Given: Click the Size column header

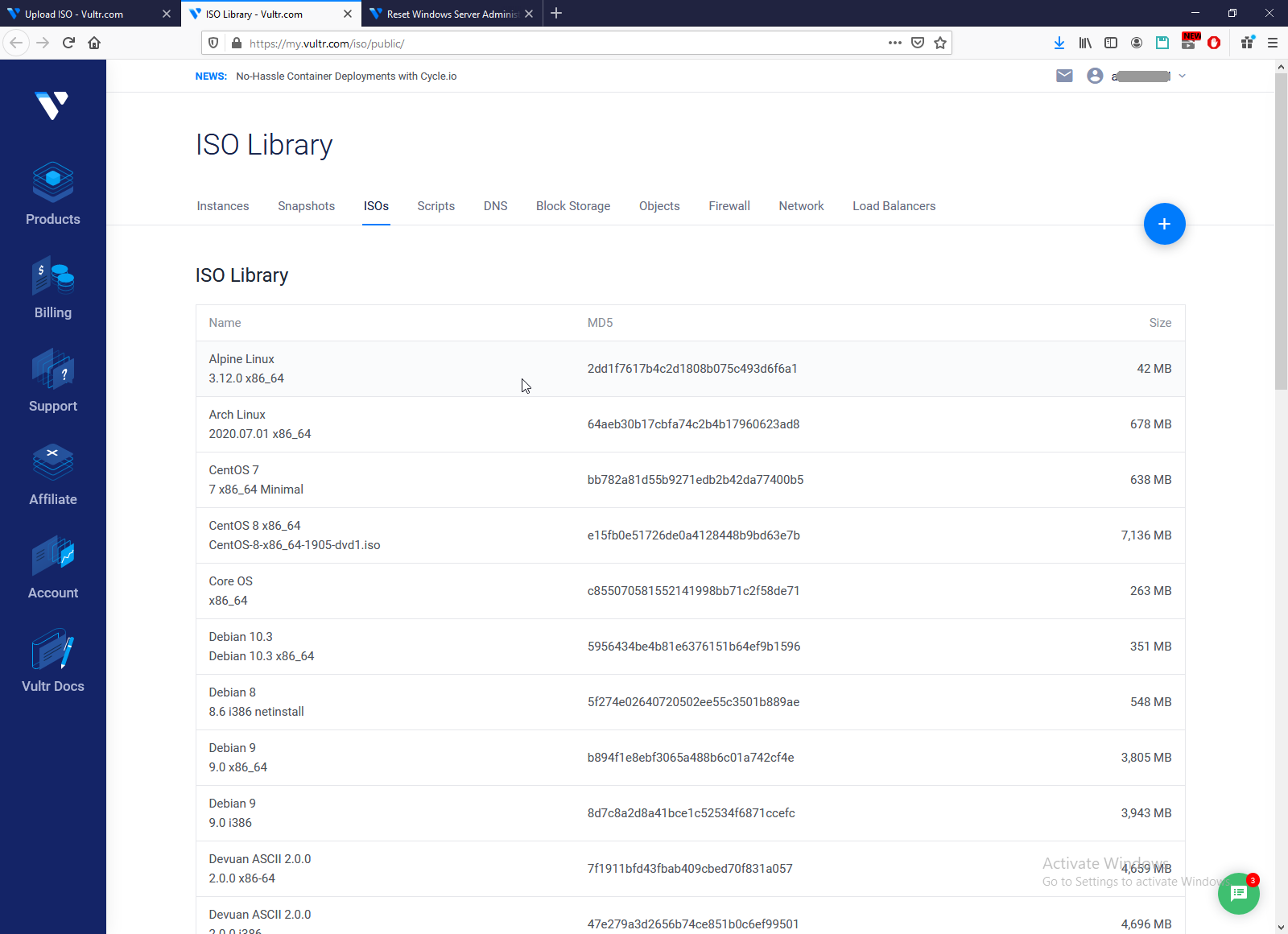Looking at the screenshot, I should point(1160,323).
